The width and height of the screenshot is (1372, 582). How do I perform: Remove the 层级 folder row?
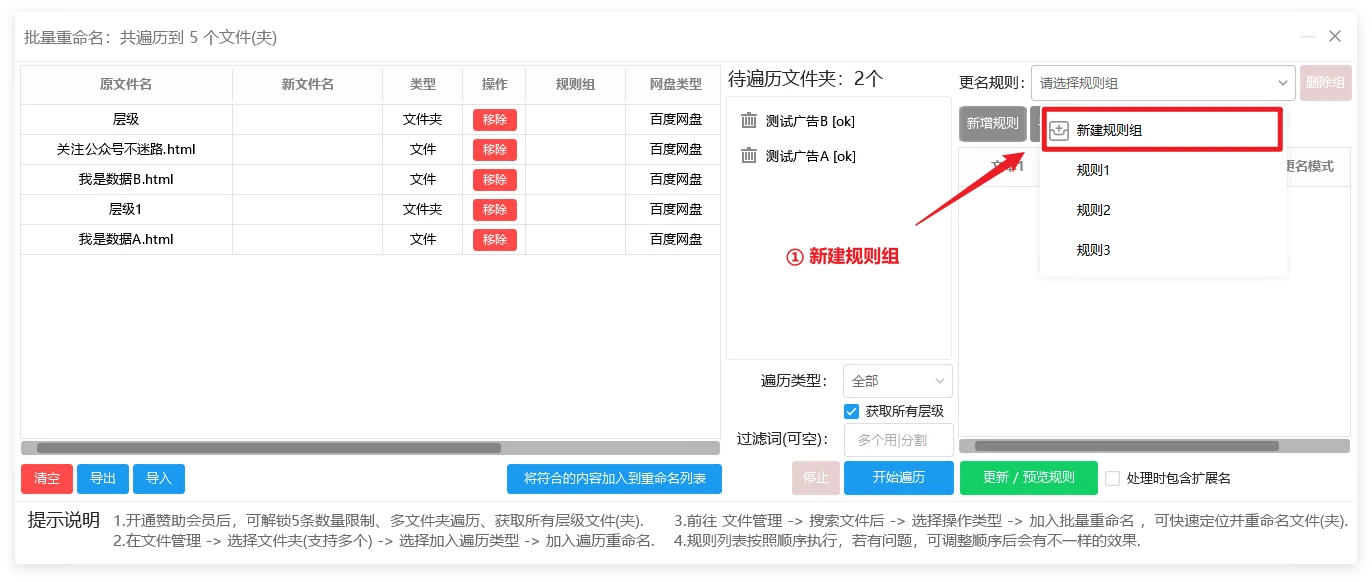[494, 120]
